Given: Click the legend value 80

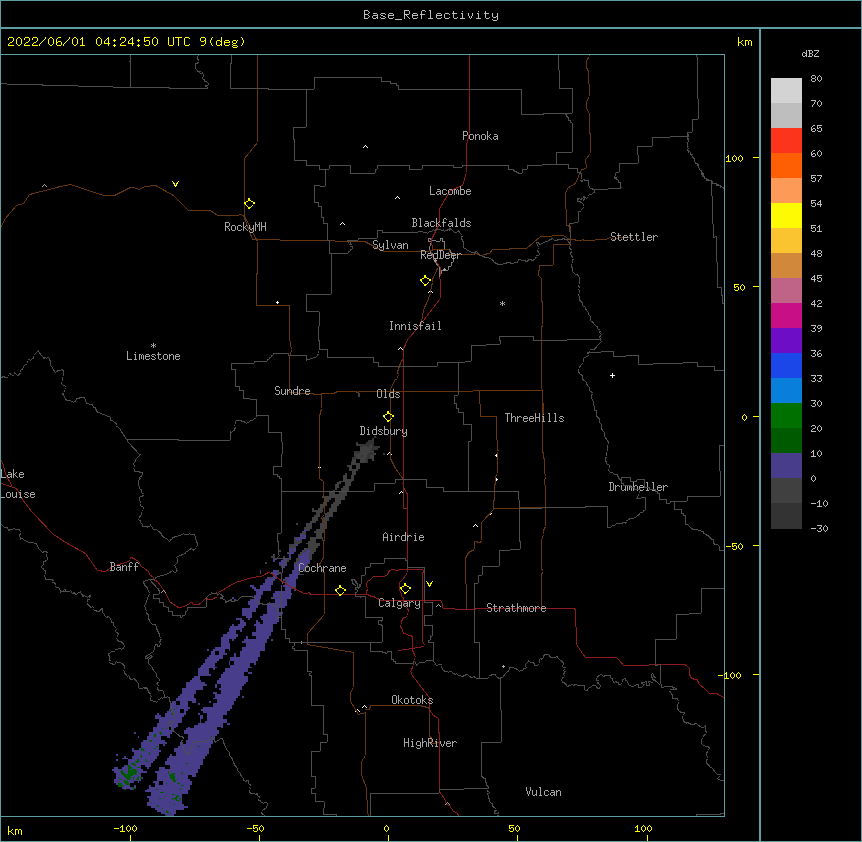Looking at the screenshot, I should click(816, 79).
